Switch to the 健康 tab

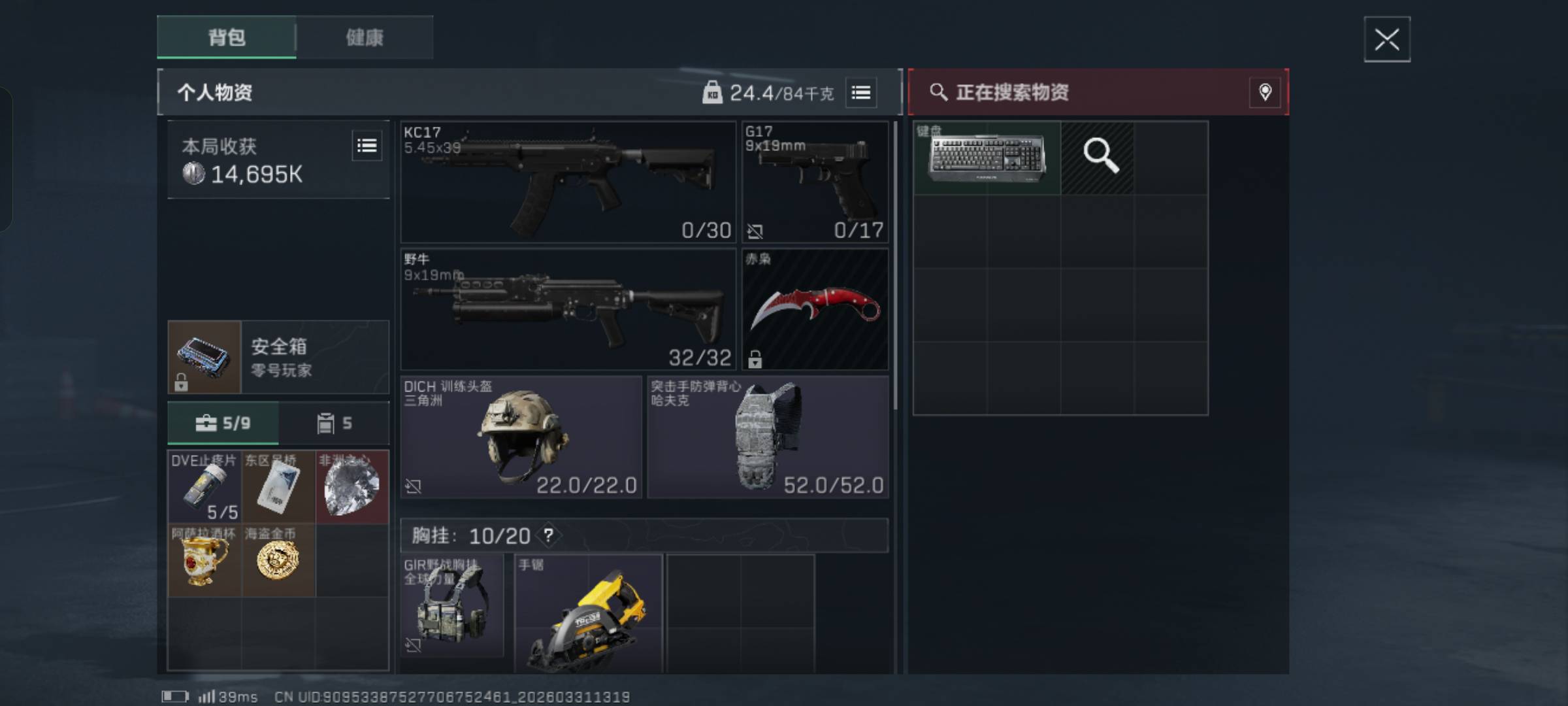tap(365, 37)
